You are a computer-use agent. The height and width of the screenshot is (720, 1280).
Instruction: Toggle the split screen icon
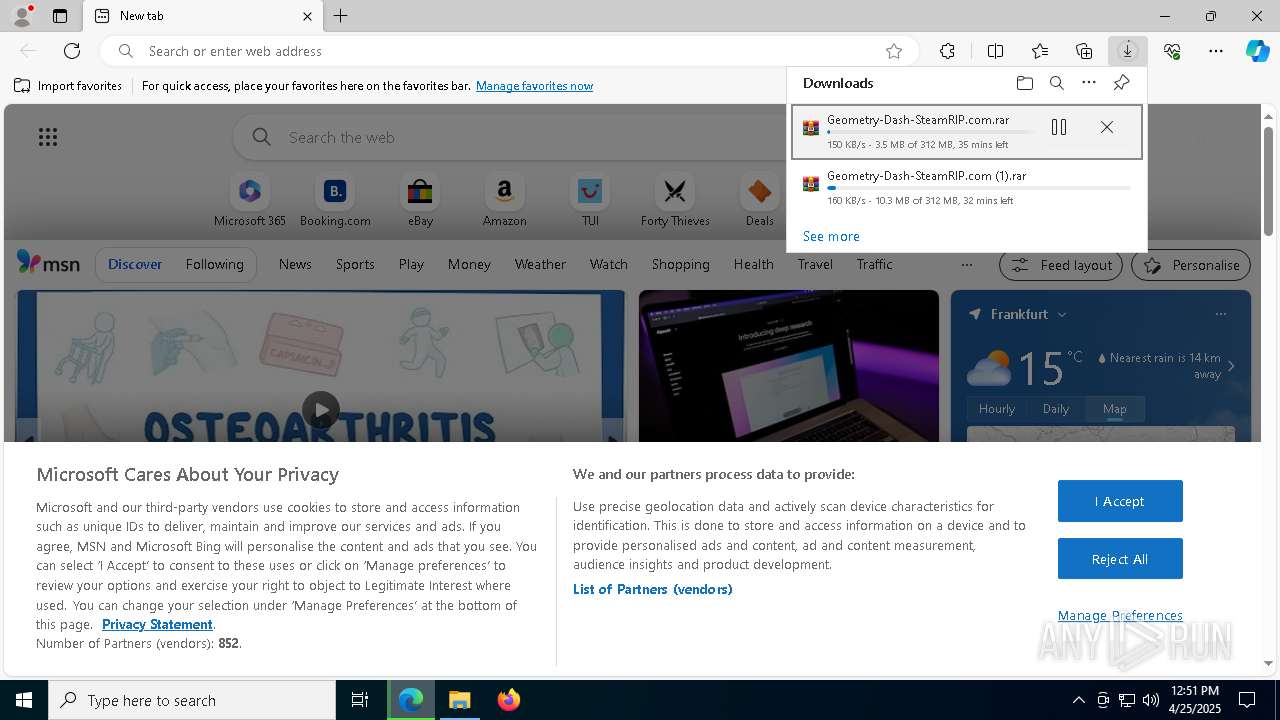coord(995,51)
